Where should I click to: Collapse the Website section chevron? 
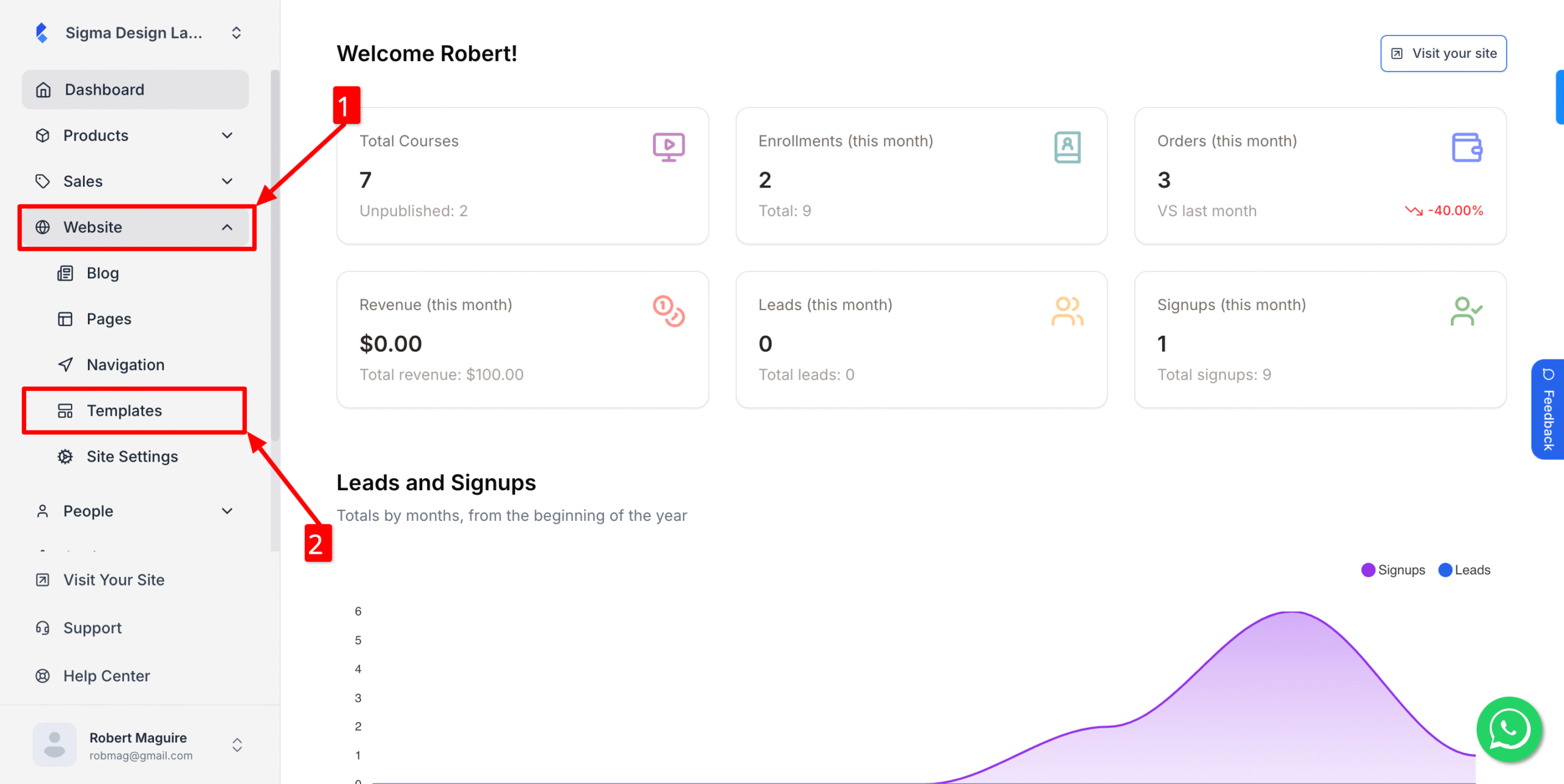(x=227, y=227)
